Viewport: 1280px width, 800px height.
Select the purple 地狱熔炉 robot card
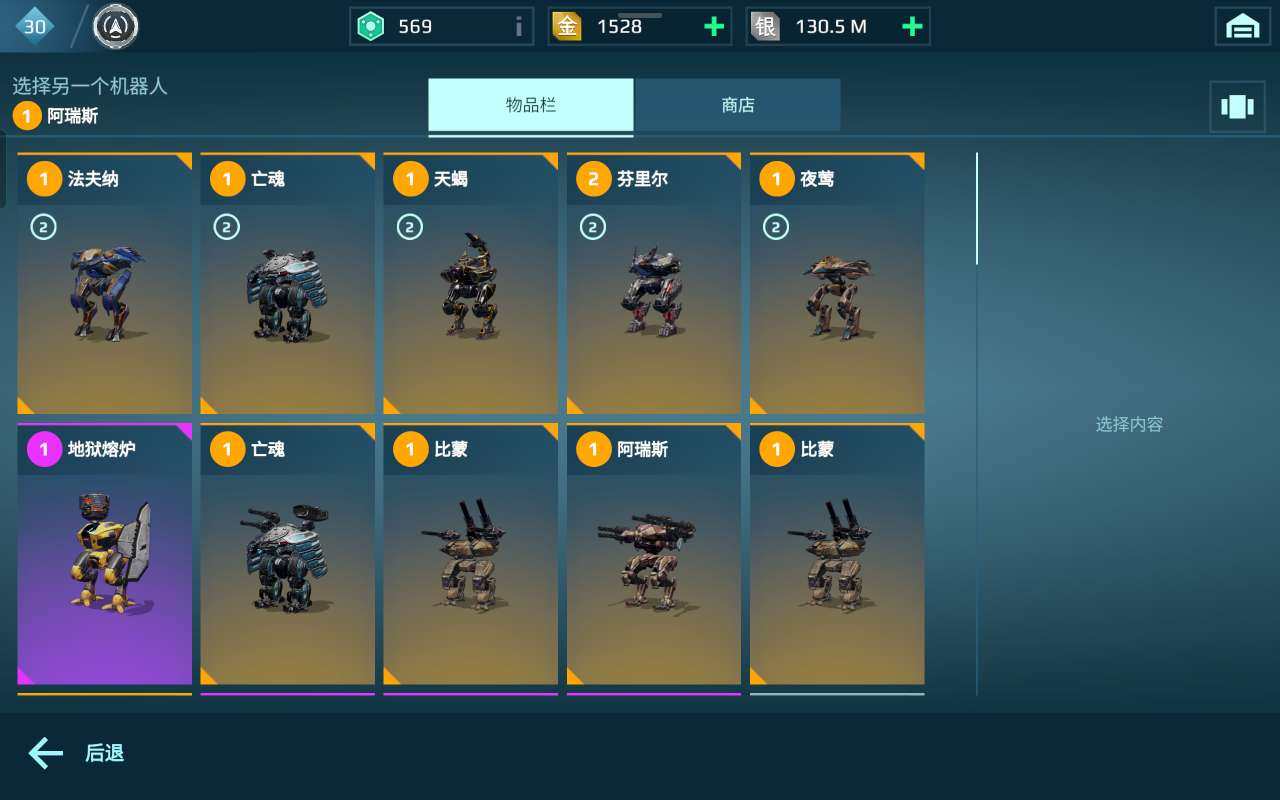(105, 554)
